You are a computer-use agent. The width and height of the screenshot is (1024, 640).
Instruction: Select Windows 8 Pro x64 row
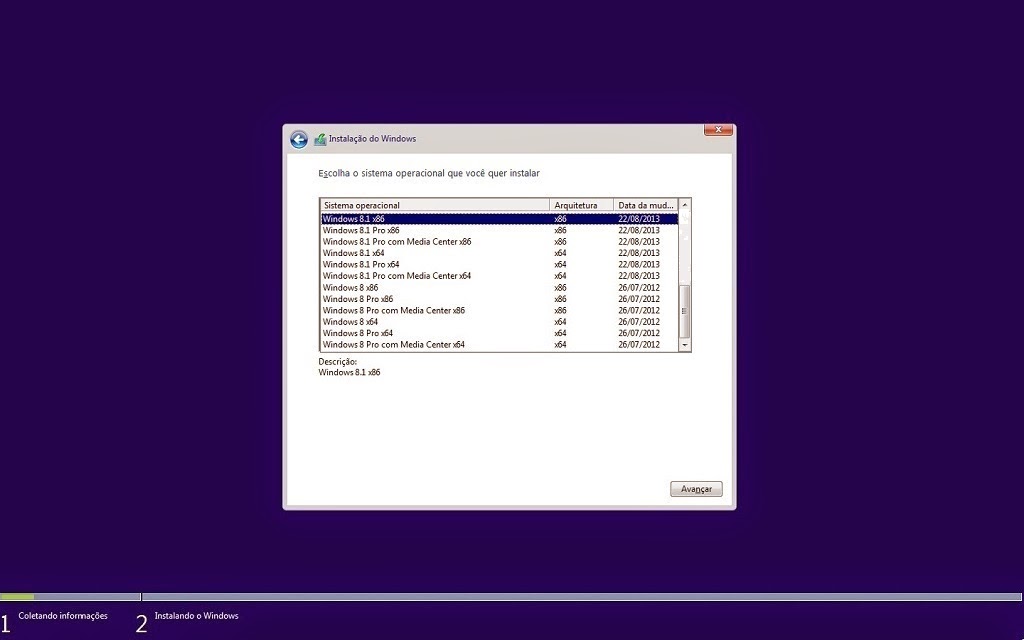(500, 333)
